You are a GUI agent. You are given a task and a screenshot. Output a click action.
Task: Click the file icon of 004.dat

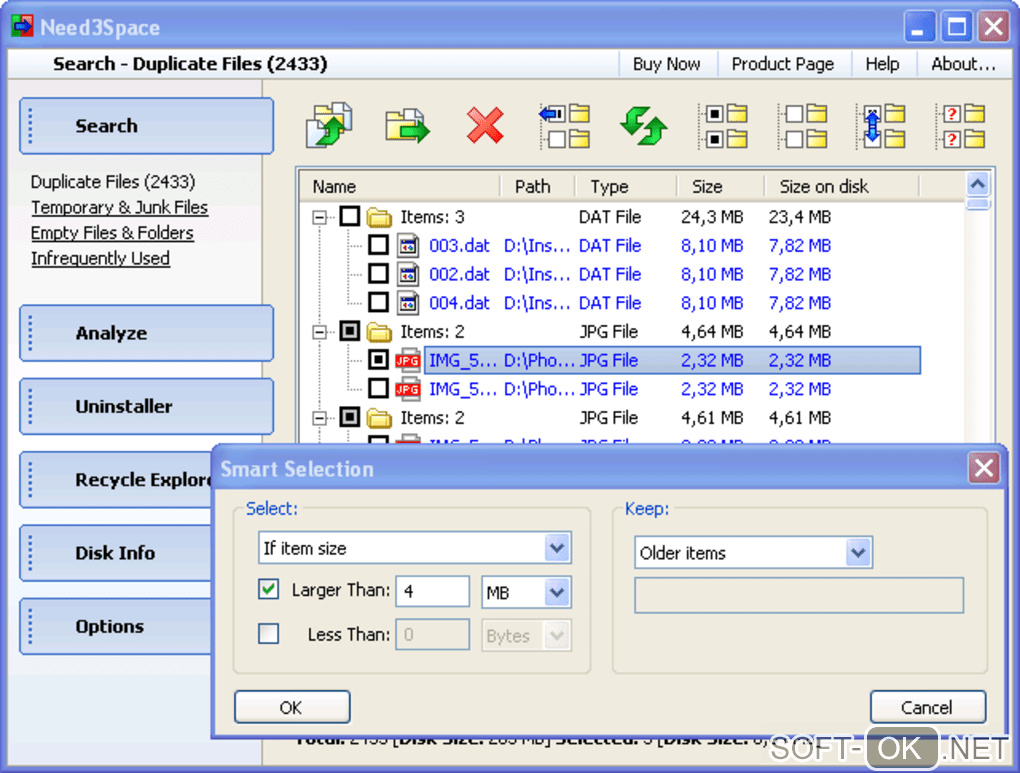click(x=408, y=303)
